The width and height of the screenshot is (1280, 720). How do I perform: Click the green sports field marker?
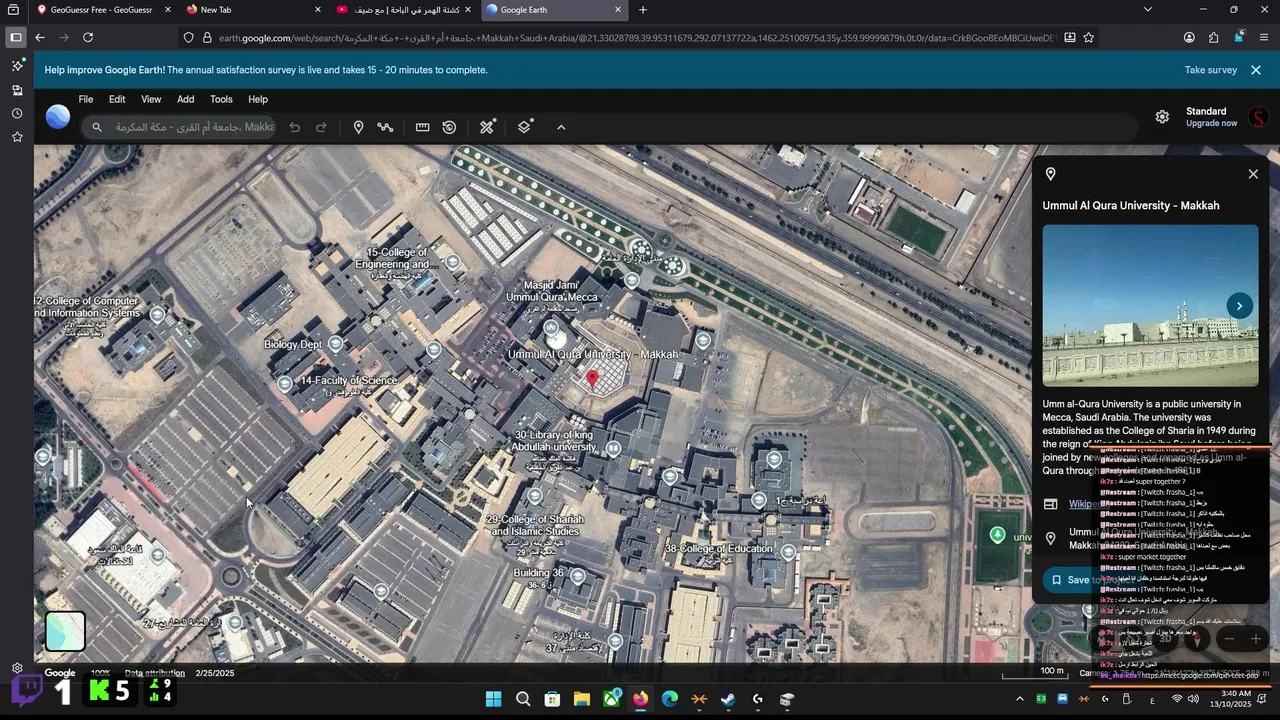tap(997, 535)
